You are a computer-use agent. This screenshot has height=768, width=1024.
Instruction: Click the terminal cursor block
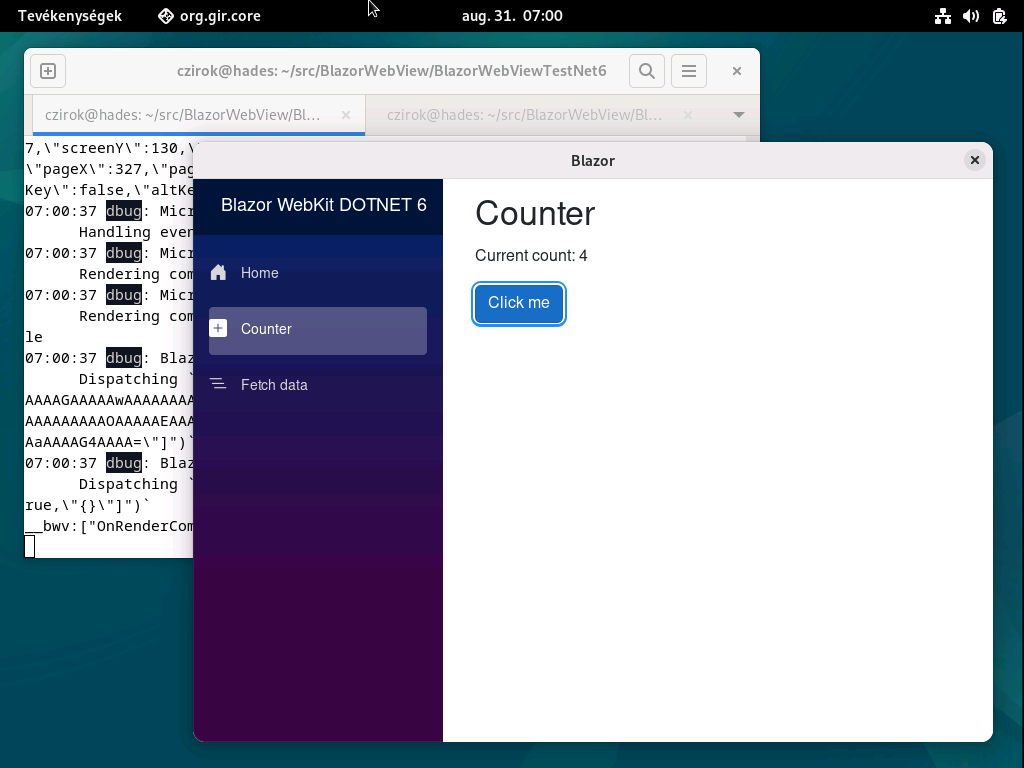click(x=30, y=547)
